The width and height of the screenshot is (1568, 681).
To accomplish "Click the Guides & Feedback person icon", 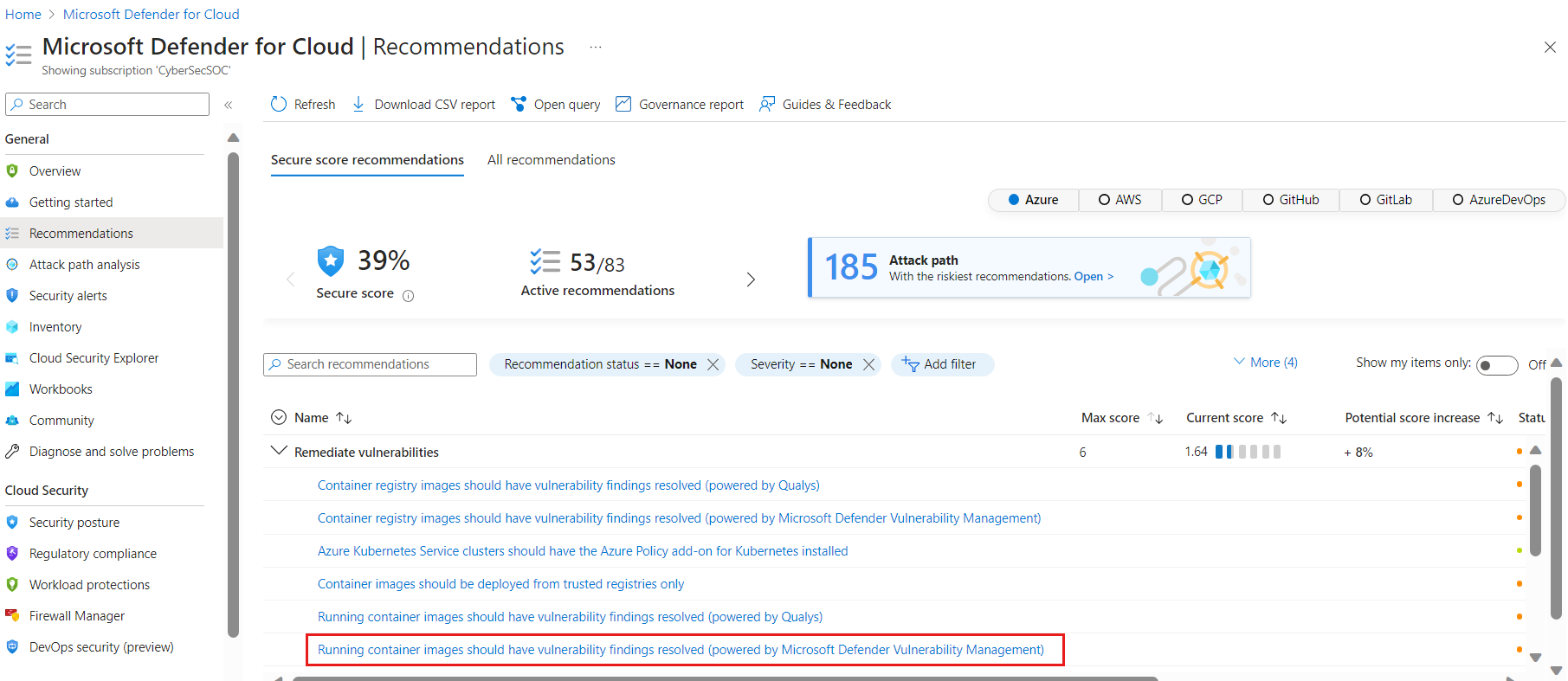I will (x=767, y=104).
